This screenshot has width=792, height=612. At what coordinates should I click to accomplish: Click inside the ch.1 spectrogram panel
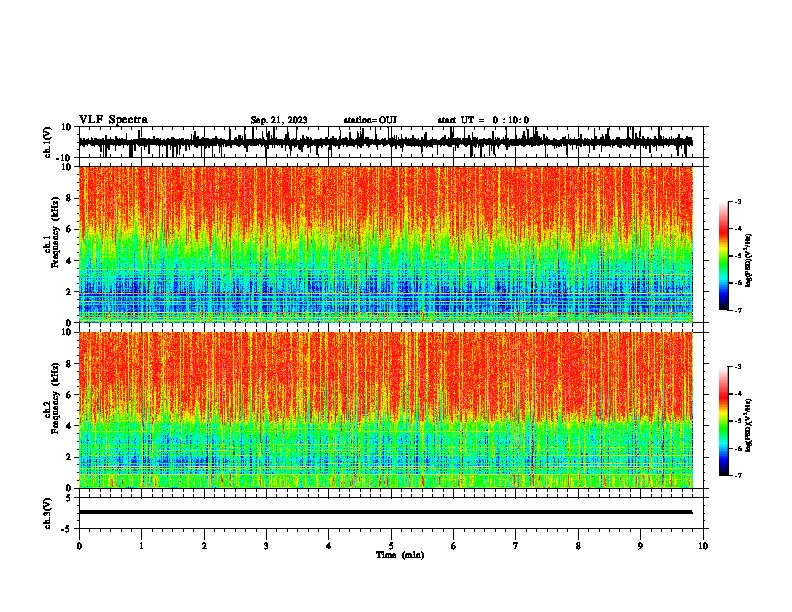(386, 244)
